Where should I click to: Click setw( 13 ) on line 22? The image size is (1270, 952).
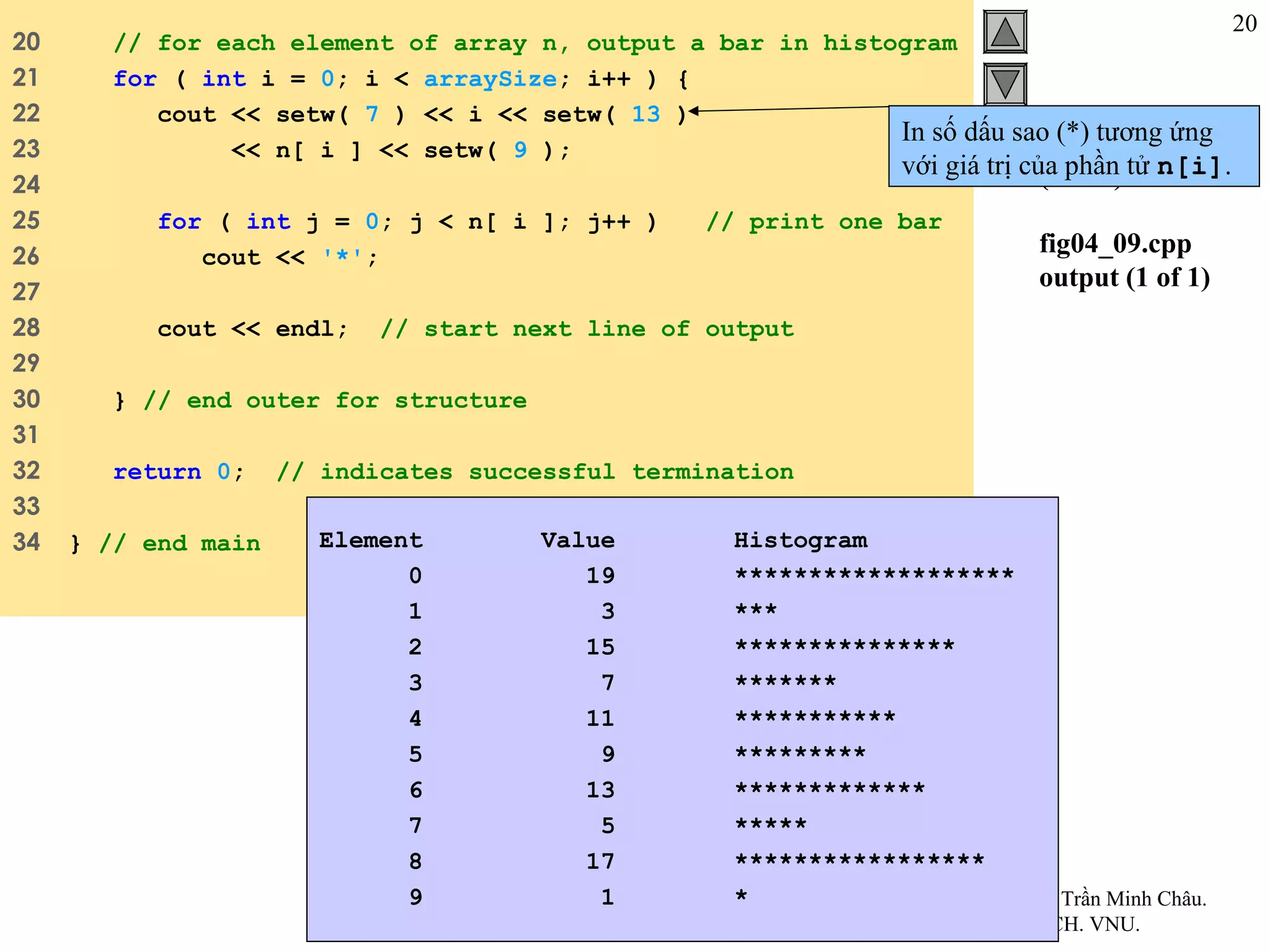click(x=615, y=115)
